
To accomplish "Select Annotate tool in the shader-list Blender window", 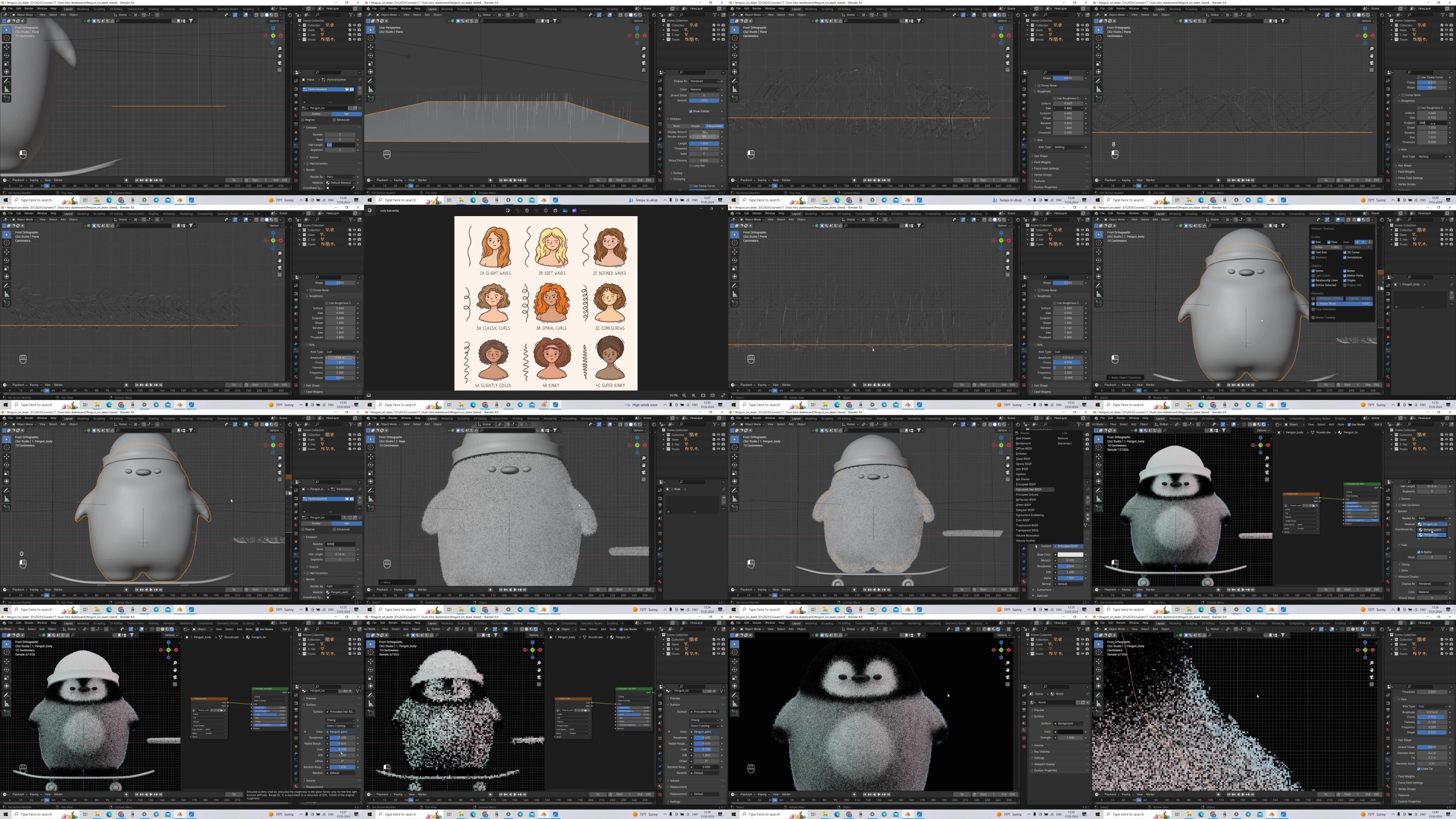I will click(x=735, y=490).
